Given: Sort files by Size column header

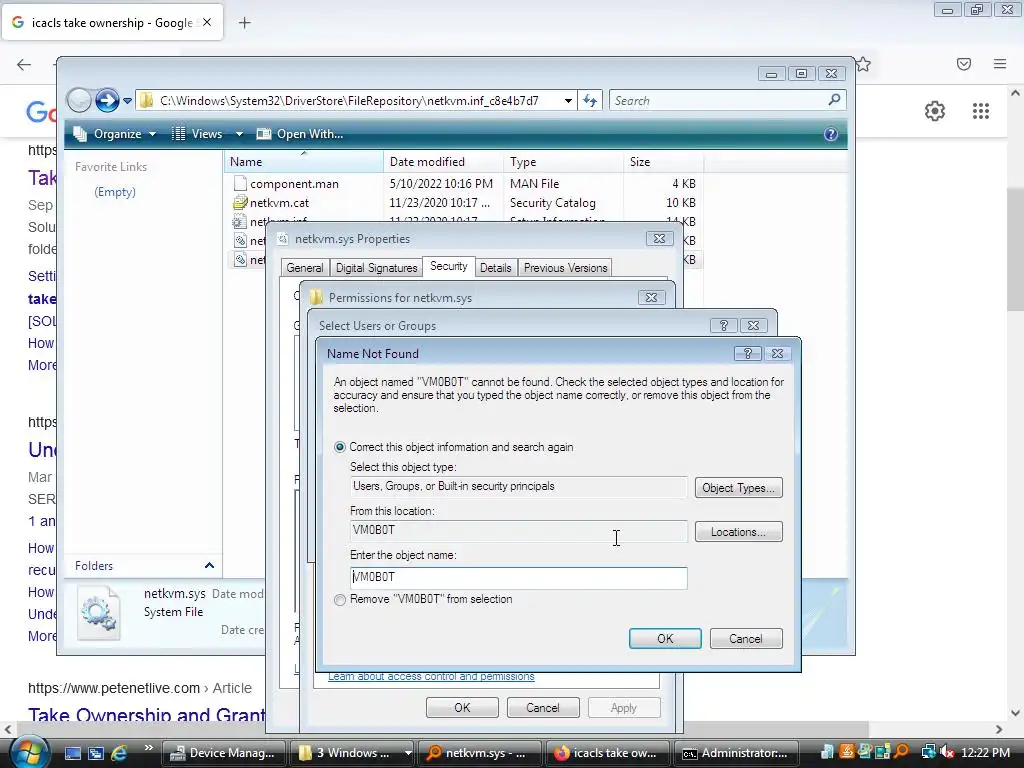Looking at the screenshot, I should (x=664, y=162).
